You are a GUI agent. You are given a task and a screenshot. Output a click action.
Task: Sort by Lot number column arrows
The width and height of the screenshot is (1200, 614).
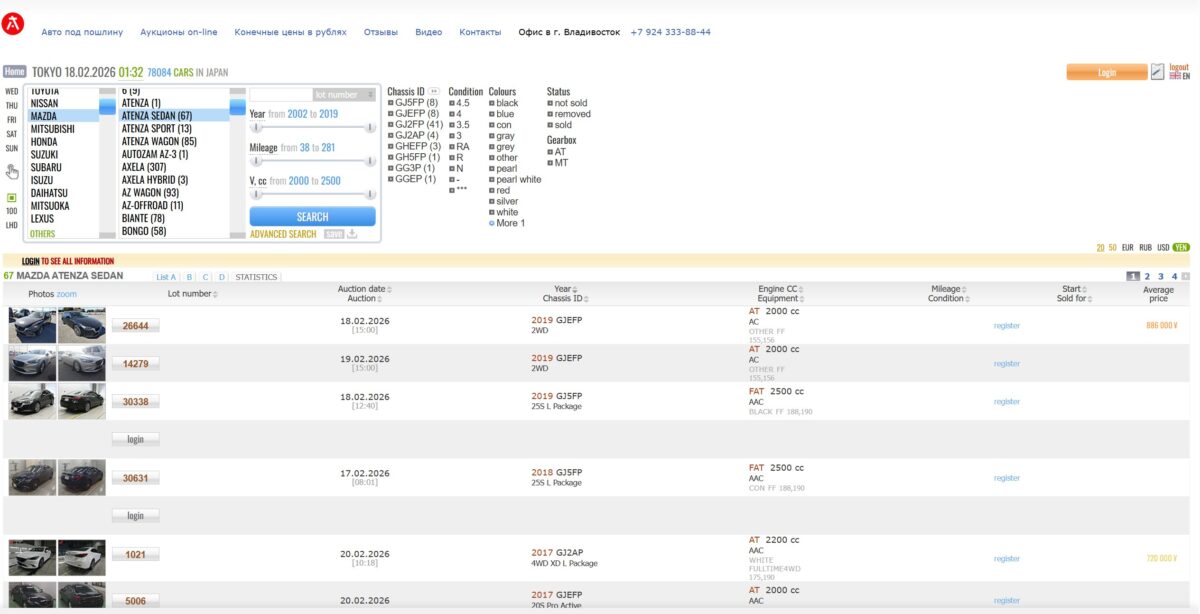215,294
